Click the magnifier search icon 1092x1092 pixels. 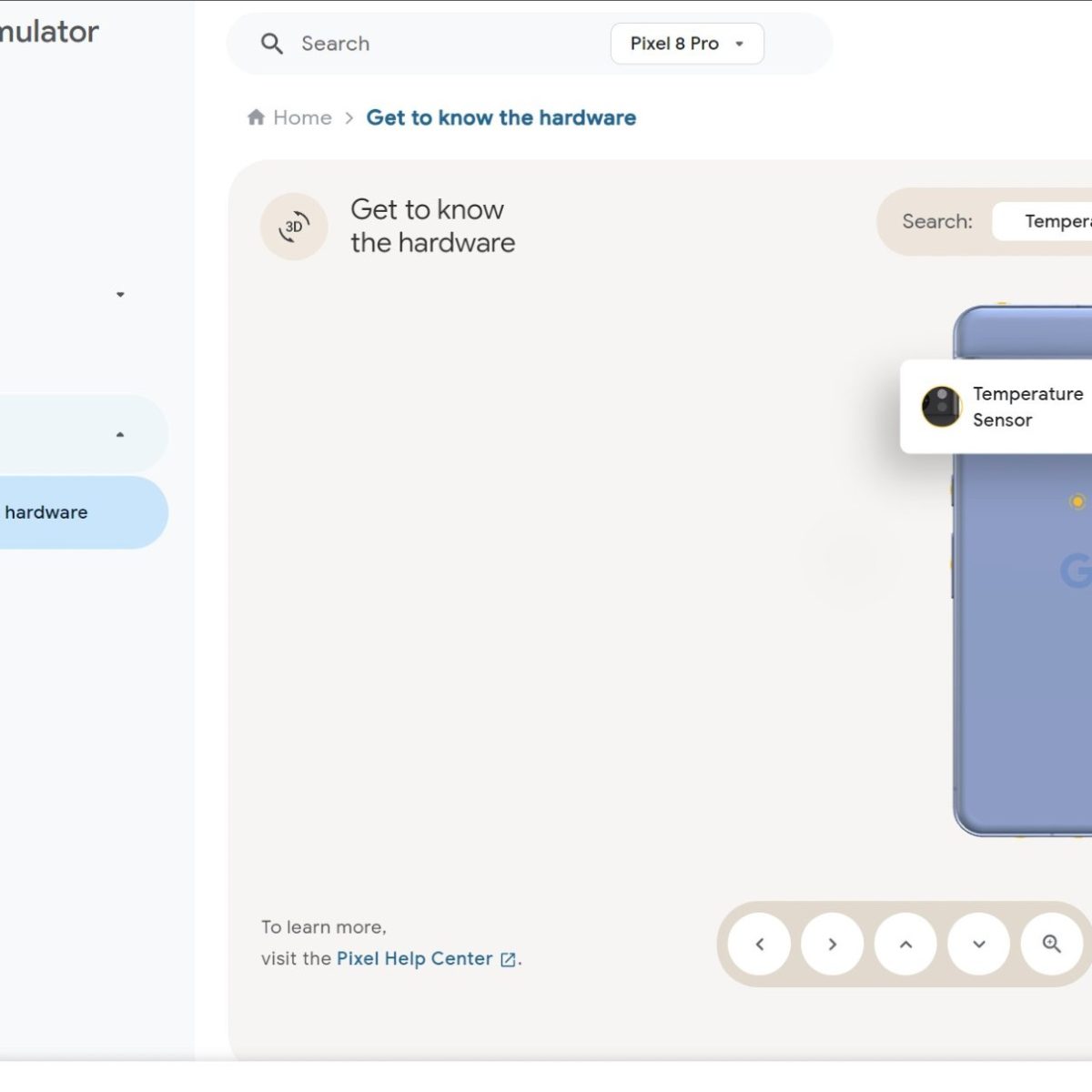271,44
